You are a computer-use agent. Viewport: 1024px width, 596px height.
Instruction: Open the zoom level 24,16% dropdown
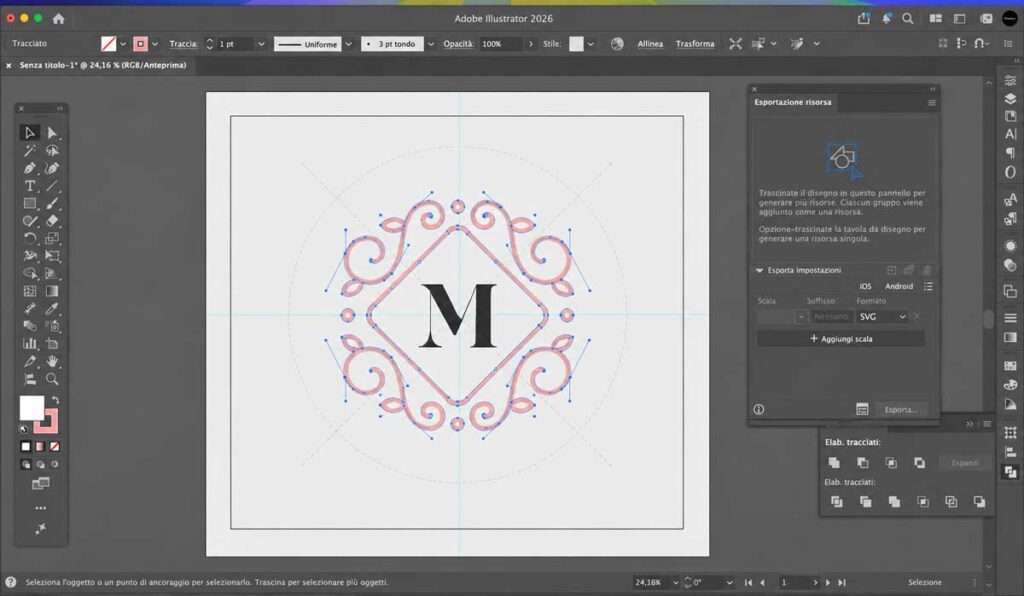(675, 582)
